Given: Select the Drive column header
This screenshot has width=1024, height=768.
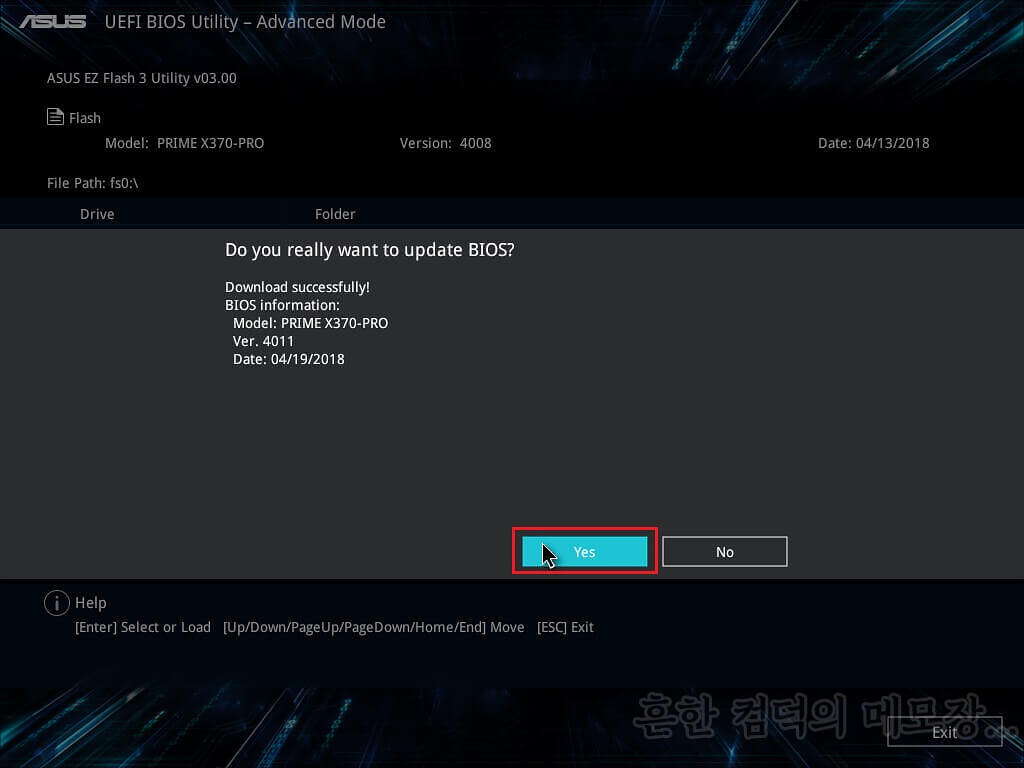Looking at the screenshot, I should pos(97,214).
